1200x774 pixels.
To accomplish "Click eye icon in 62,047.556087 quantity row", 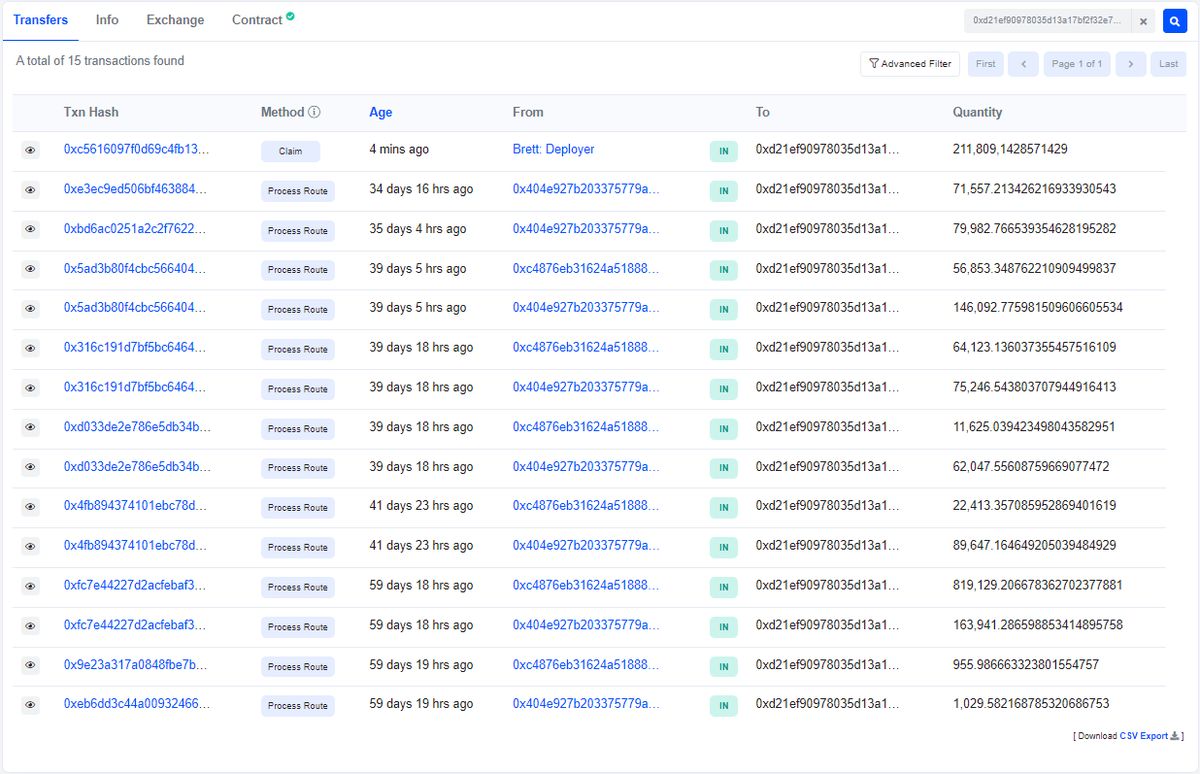I will point(30,467).
